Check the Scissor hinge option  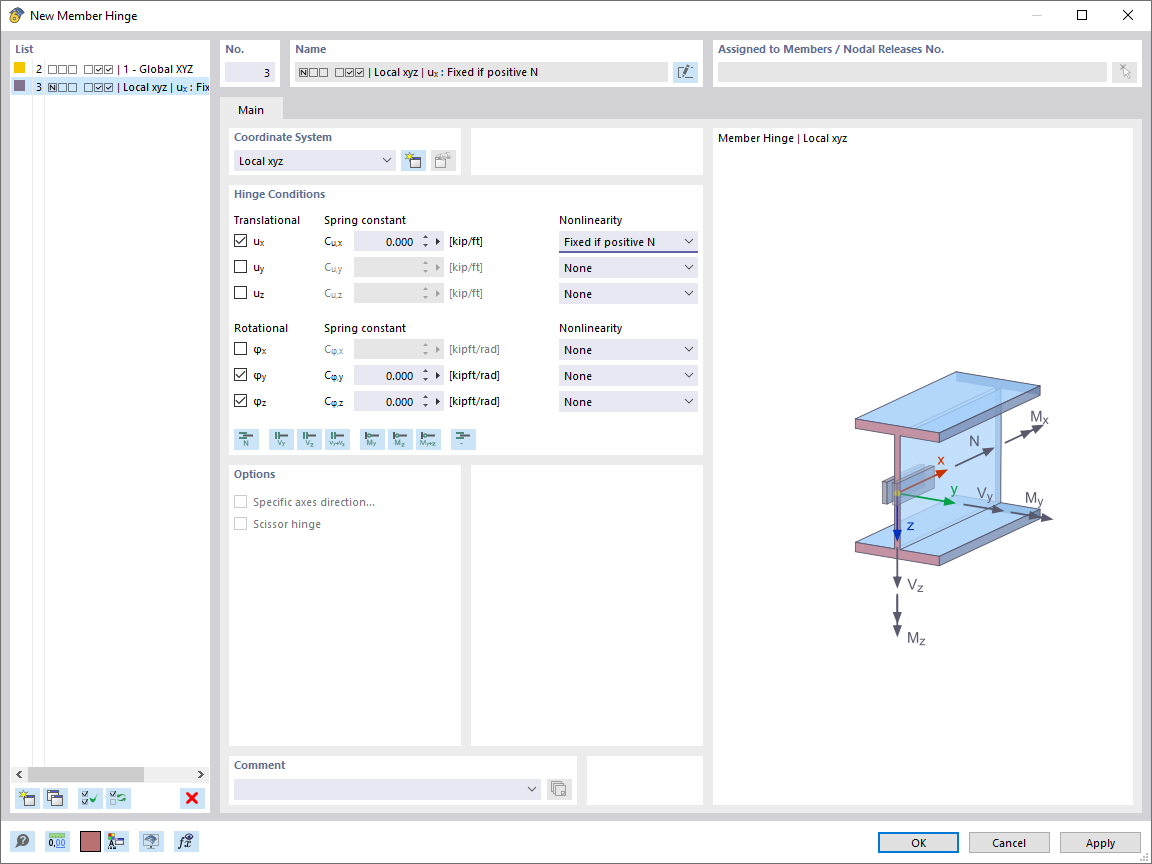coord(240,523)
